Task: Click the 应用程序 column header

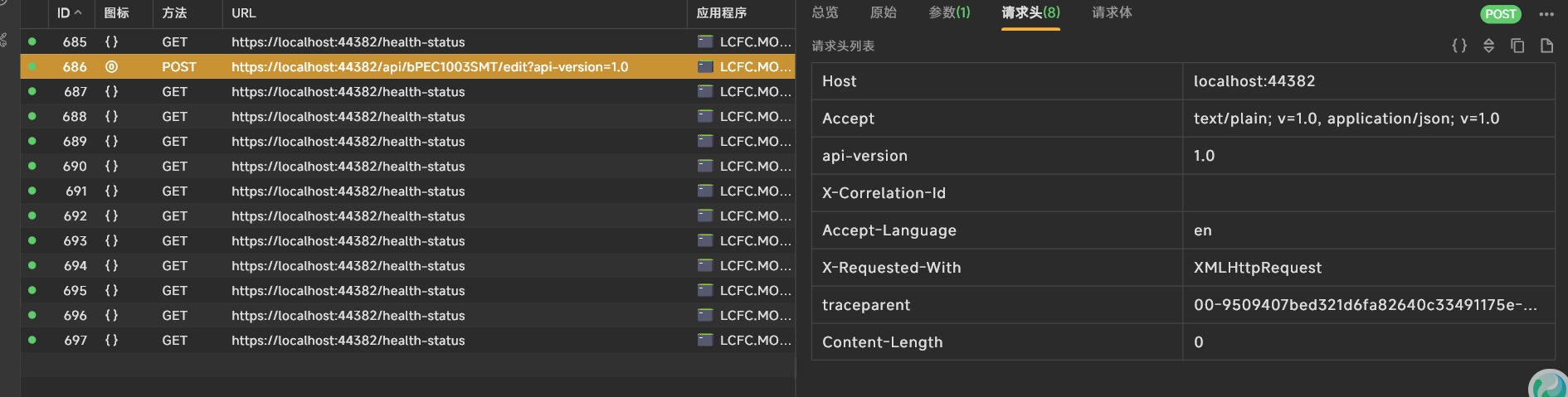Action: pos(721,13)
